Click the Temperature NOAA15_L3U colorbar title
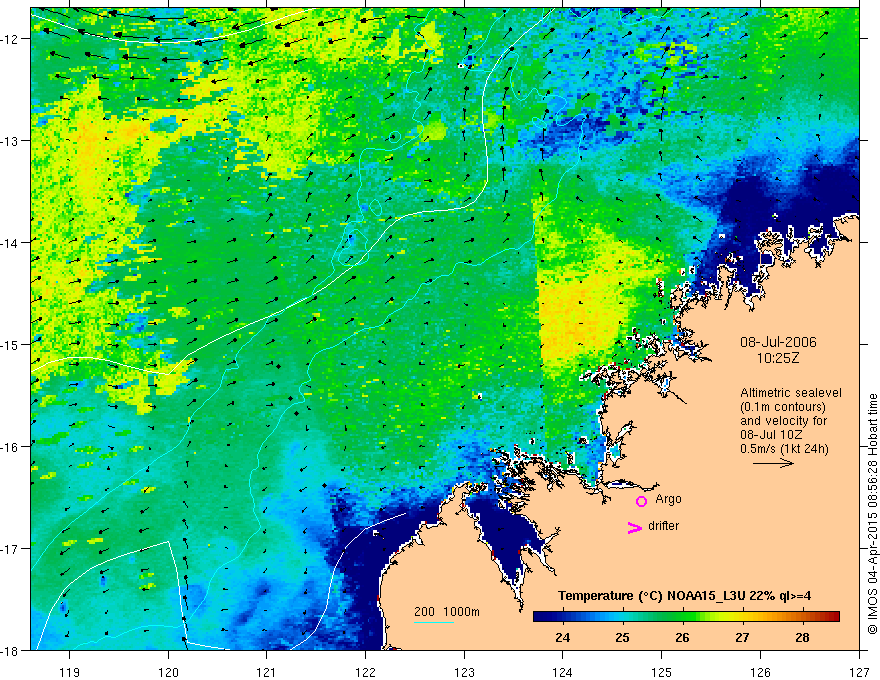This screenshot has width=880, height=680. click(x=685, y=596)
